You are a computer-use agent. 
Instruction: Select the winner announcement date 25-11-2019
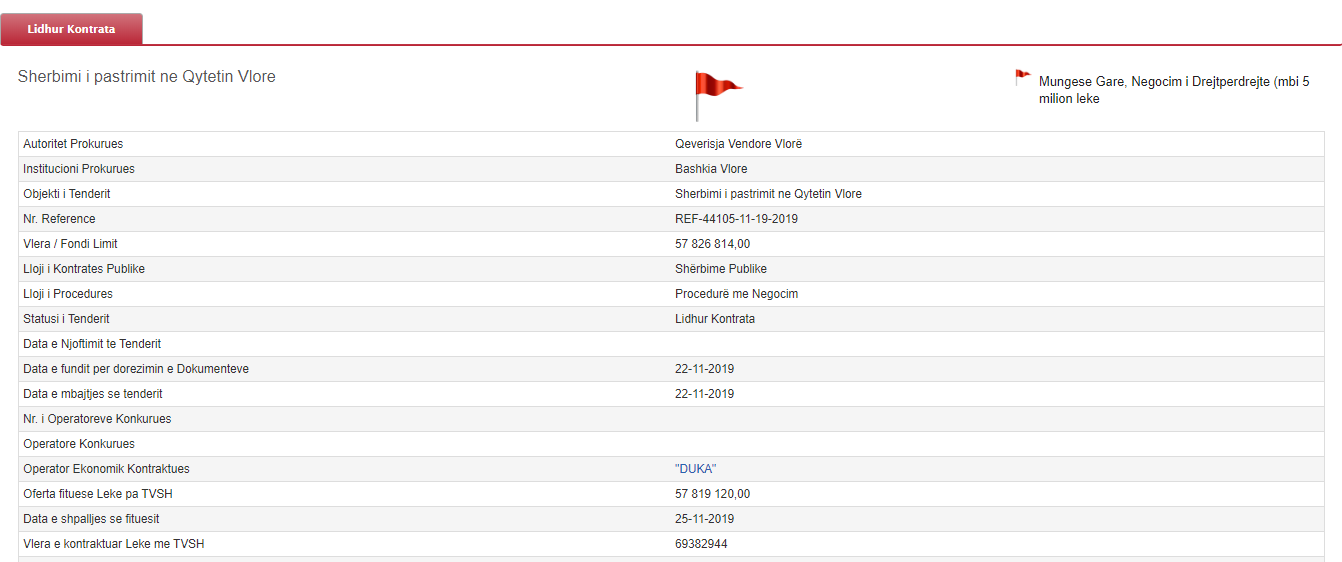(x=705, y=519)
